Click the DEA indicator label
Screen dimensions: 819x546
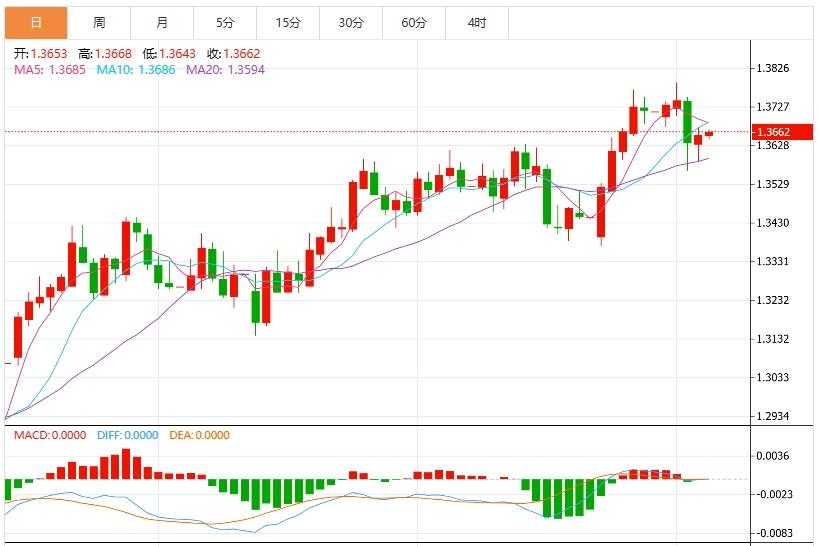pos(198,435)
